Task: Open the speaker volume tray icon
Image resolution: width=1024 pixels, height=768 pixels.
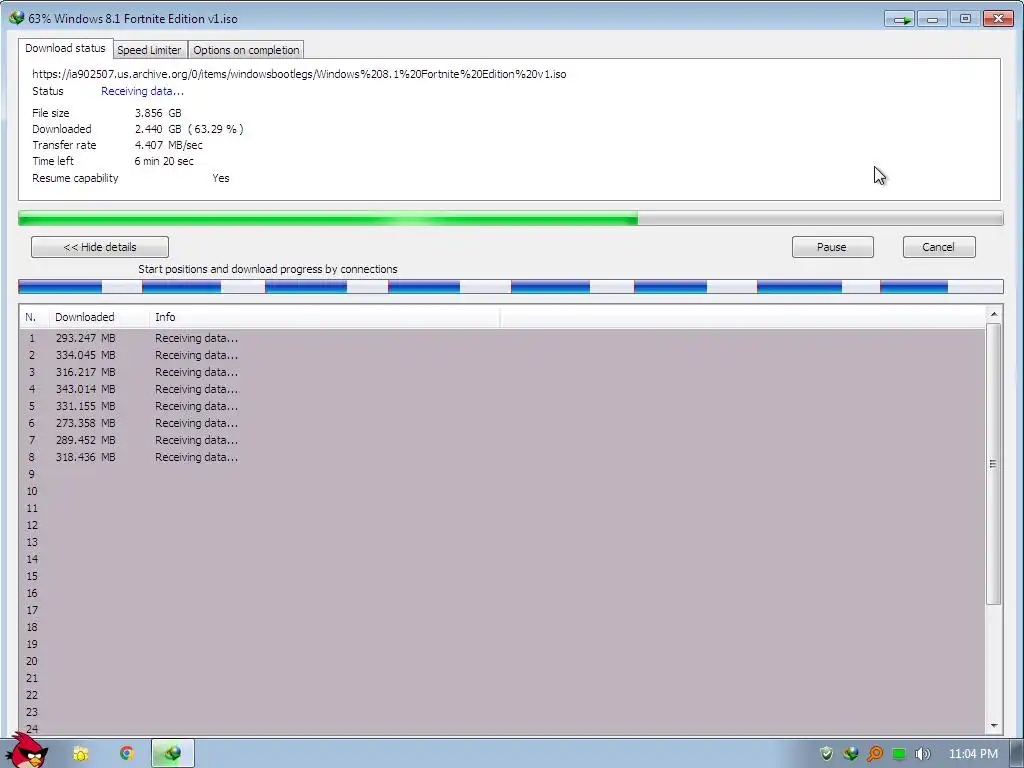Action: pos(922,754)
